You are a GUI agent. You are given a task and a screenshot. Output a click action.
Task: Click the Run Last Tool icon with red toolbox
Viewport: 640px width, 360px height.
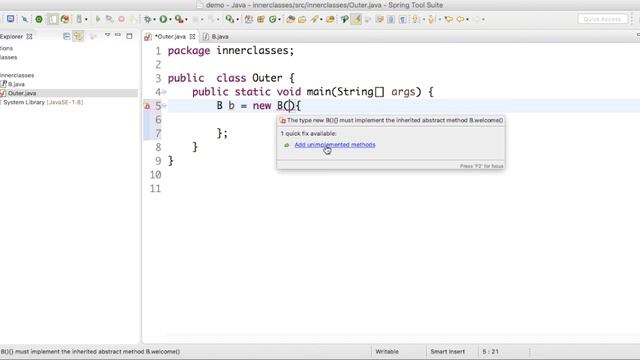(x=178, y=19)
